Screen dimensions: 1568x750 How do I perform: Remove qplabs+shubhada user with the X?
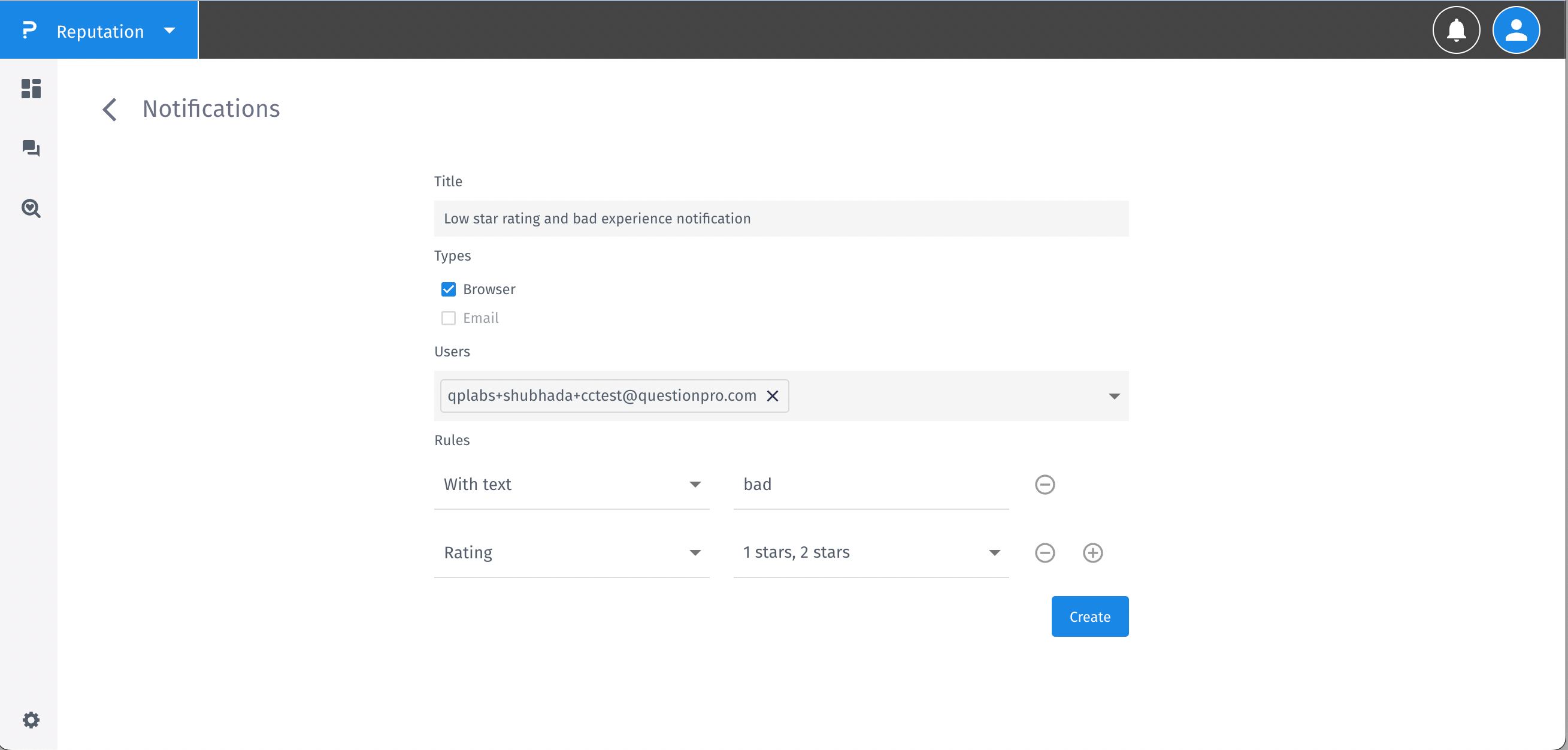tap(773, 396)
